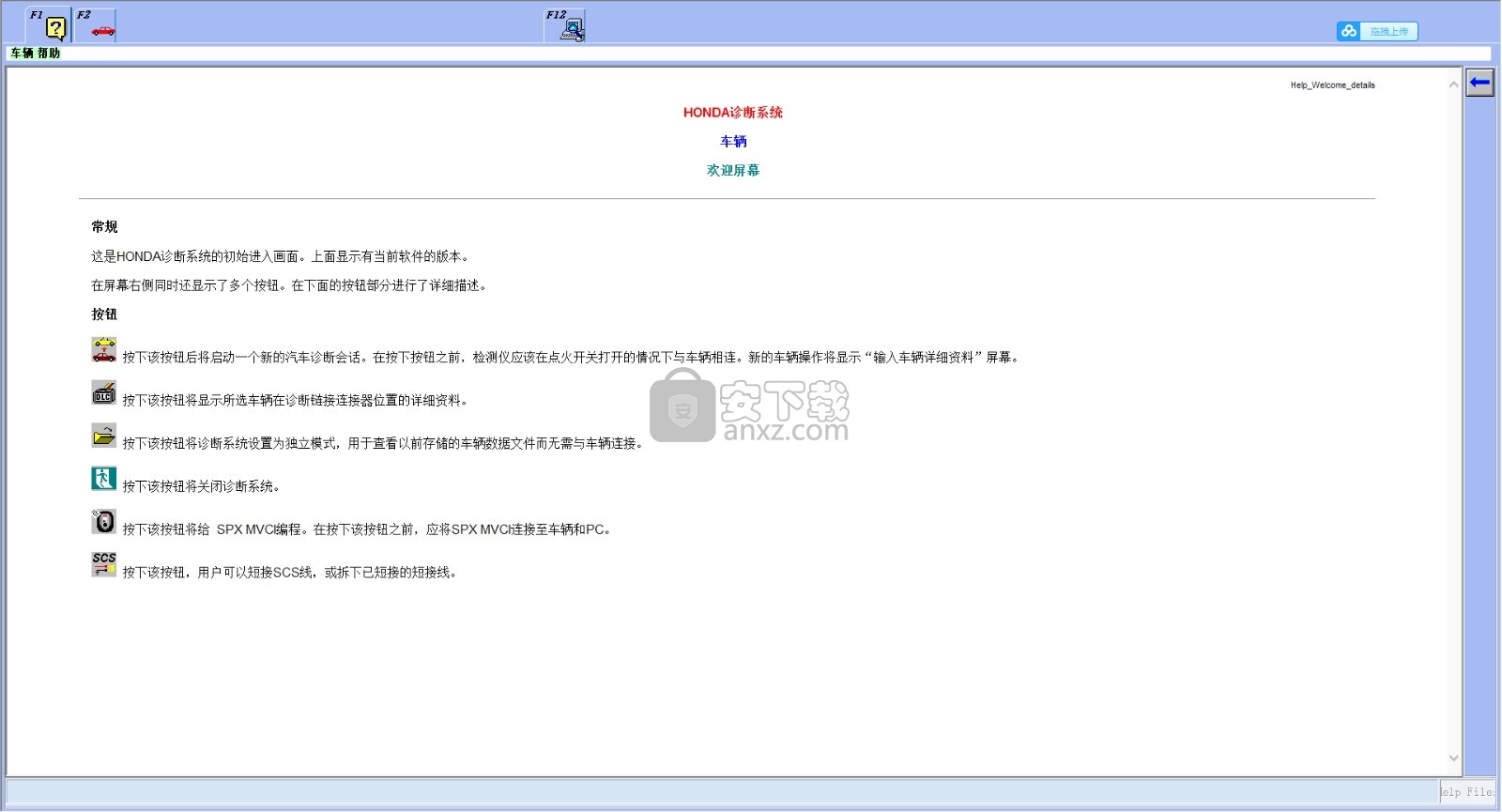
Task: Select the SPX MVCI programming icon
Action: 104,522
